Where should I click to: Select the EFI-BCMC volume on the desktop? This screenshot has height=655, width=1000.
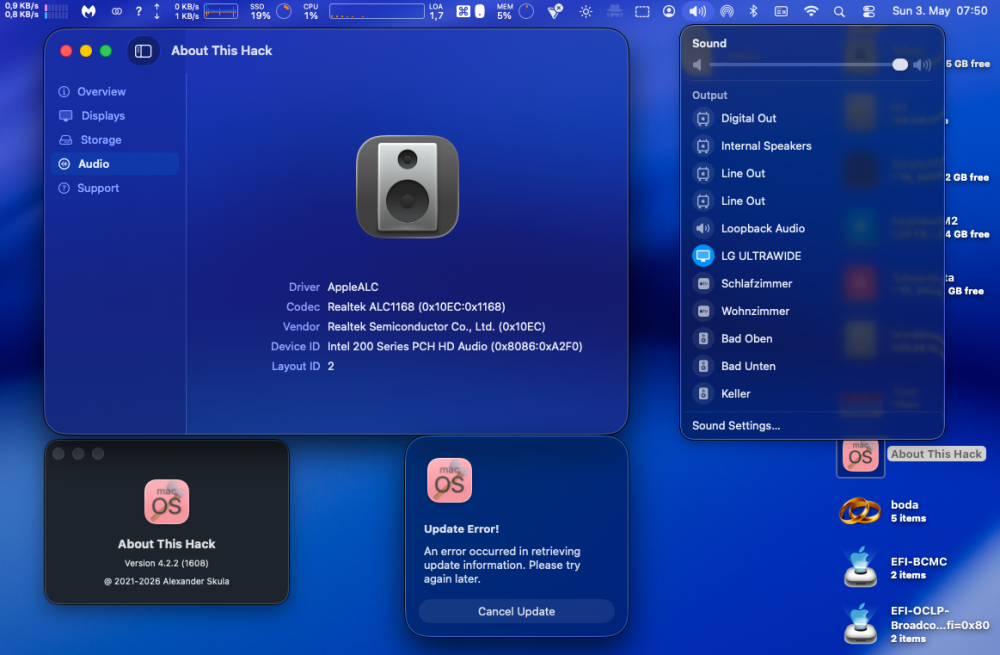tap(860, 567)
